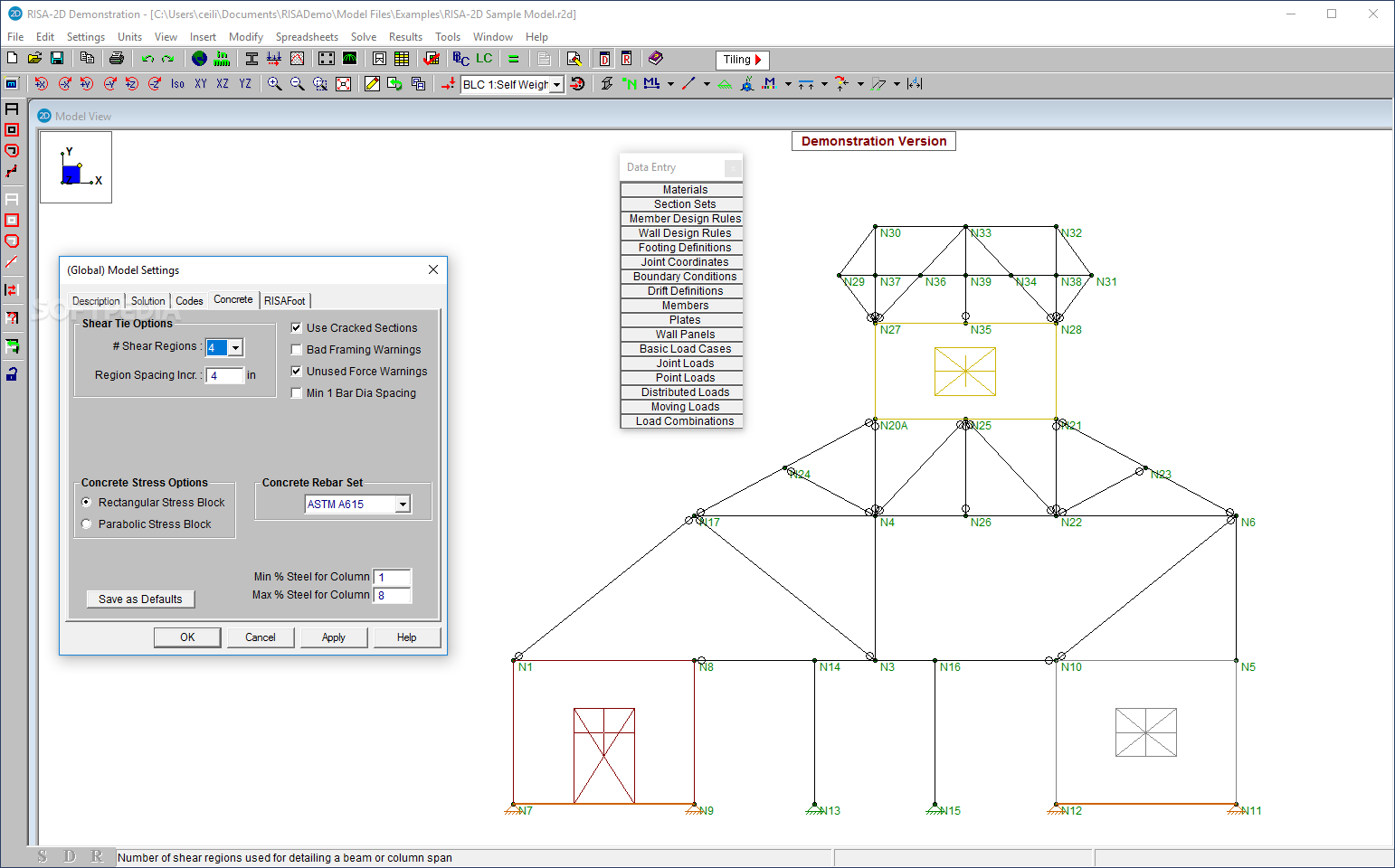Open the I-beam section sets icon
1395x868 pixels.
[x=251, y=59]
